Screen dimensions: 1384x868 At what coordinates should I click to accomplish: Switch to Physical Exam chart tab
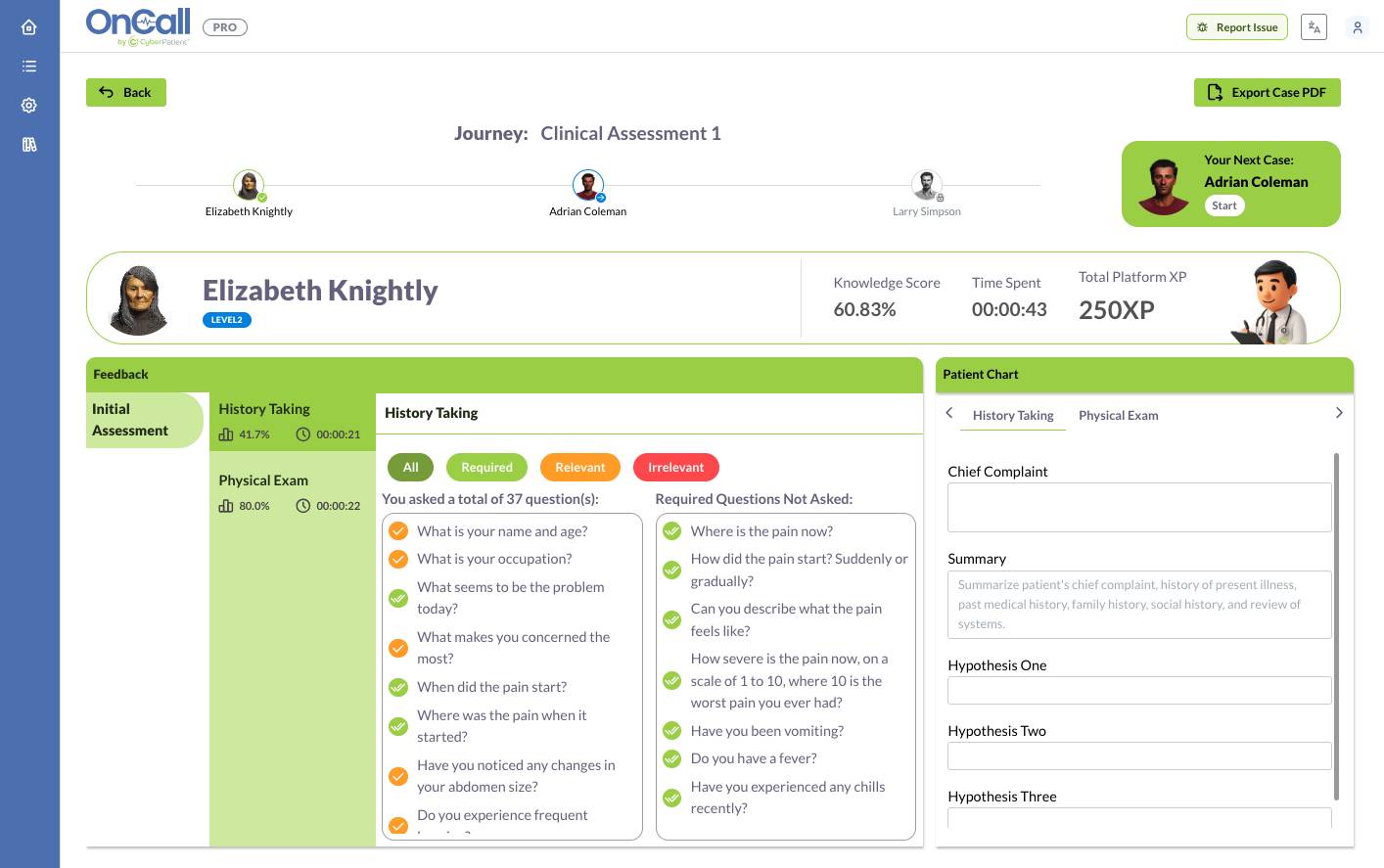coord(1118,416)
